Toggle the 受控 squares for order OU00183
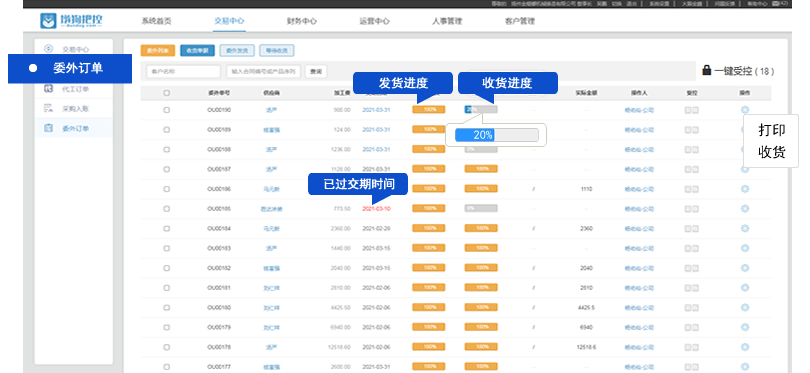Viewport: 810px width, 373px height. (691, 248)
